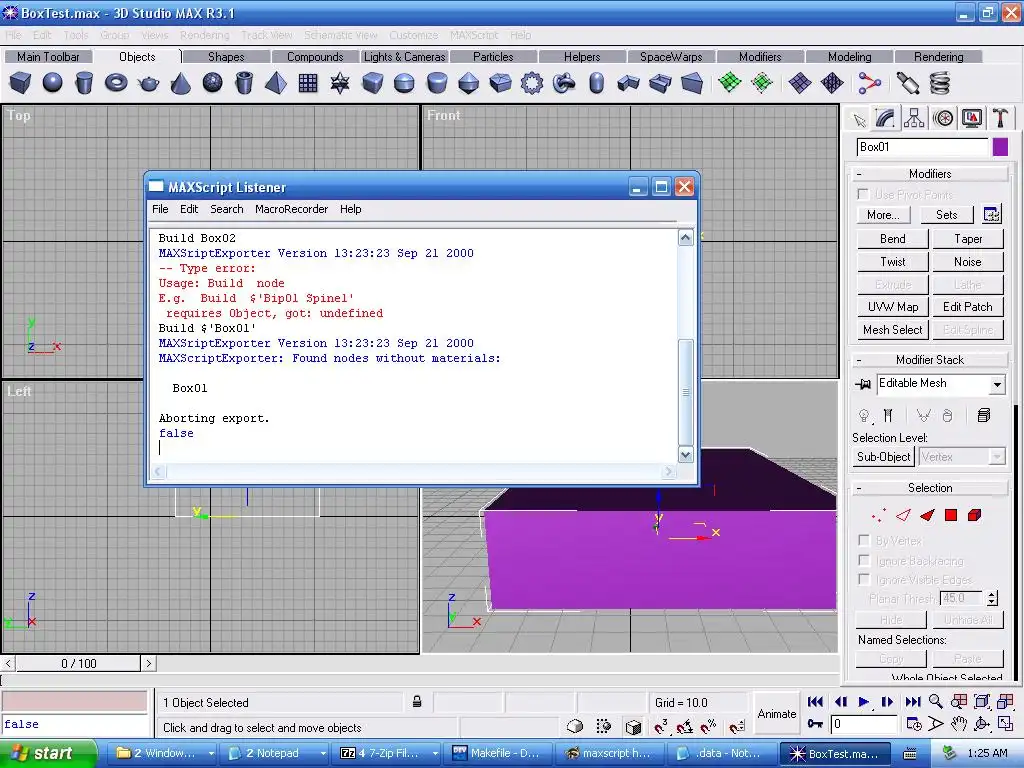This screenshot has width=1024, height=768.
Task: Select the Cylinder primitive icon
Action: 84,83
